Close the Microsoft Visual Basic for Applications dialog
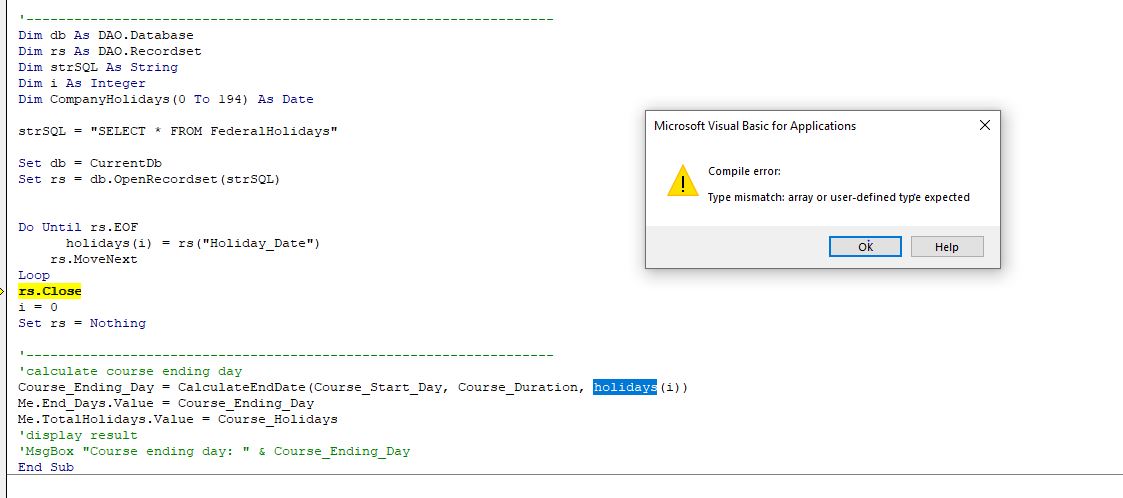1123x498 pixels. (x=984, y=126)
